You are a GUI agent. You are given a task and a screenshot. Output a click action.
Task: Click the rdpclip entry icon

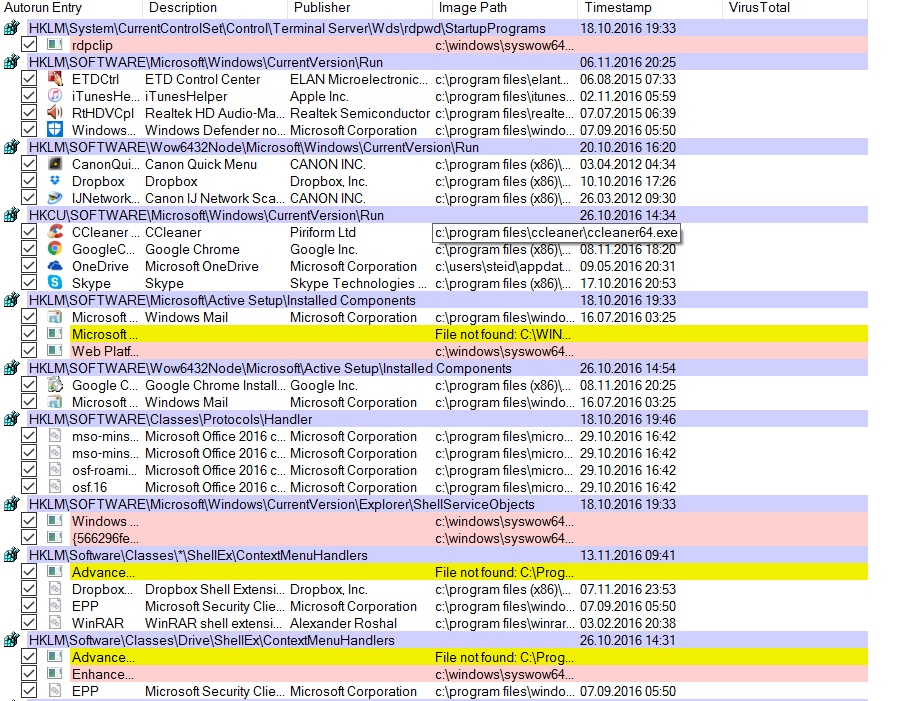point(55,45)
